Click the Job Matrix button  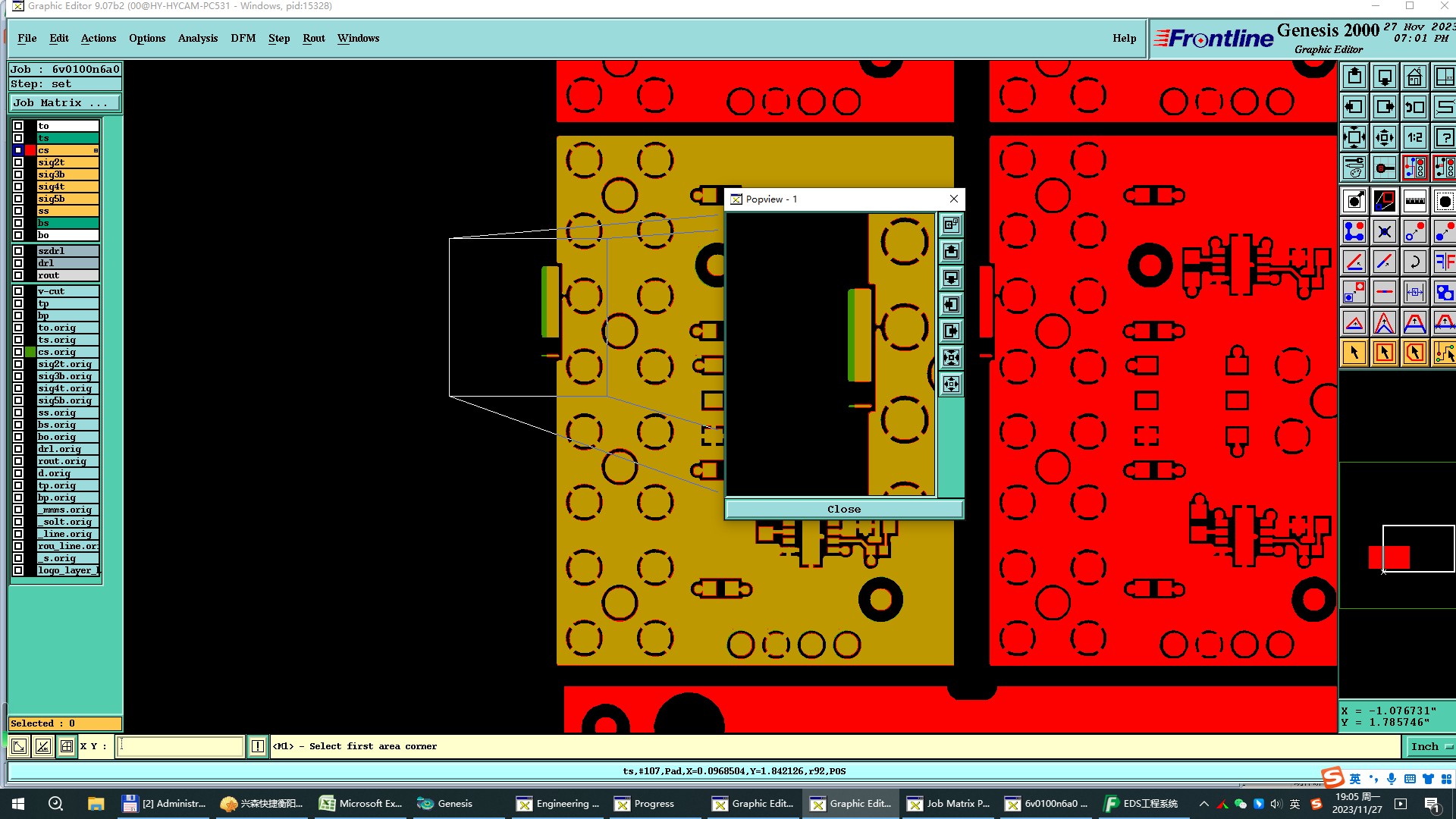(64, 102)
